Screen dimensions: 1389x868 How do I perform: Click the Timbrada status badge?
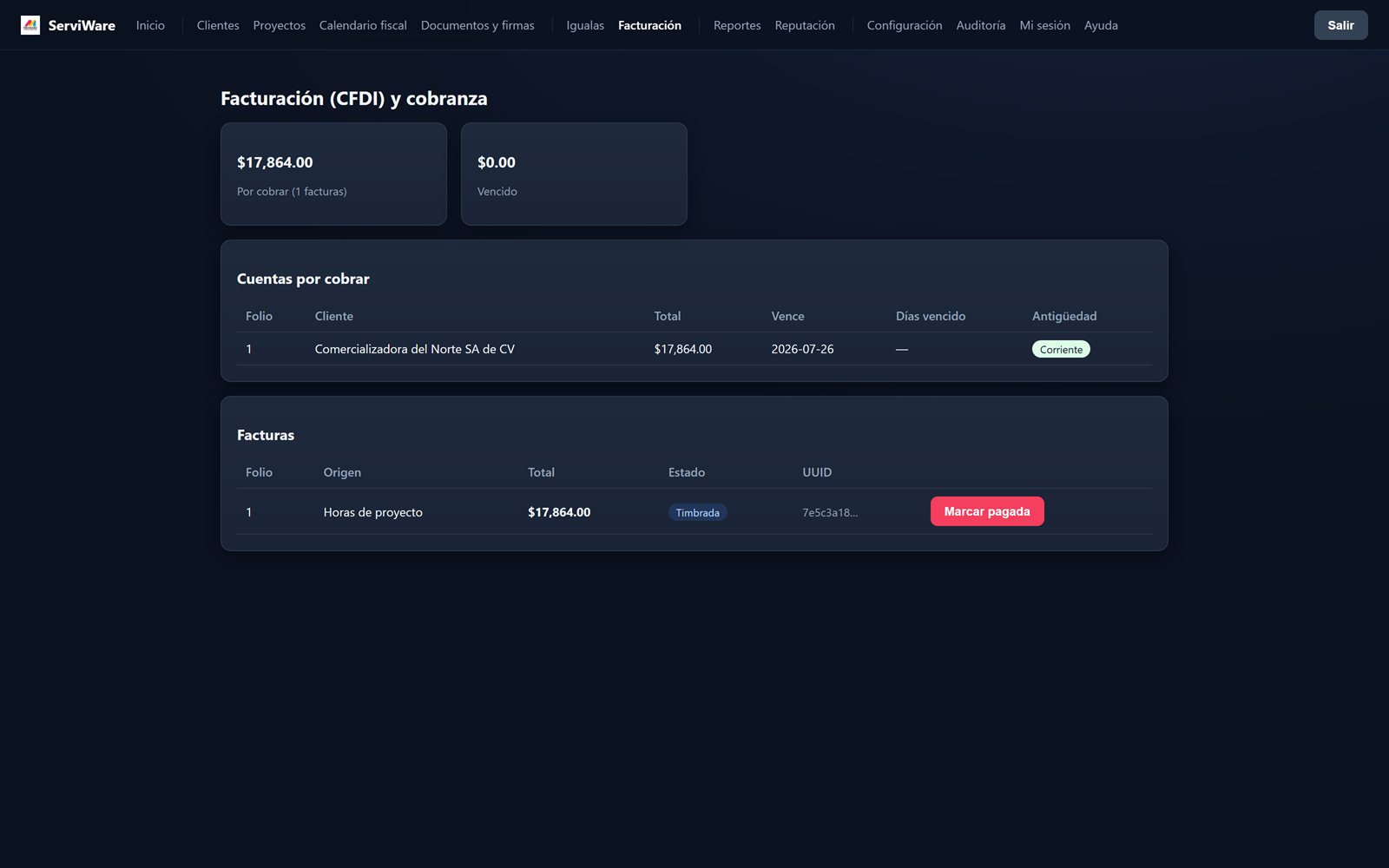697,512
